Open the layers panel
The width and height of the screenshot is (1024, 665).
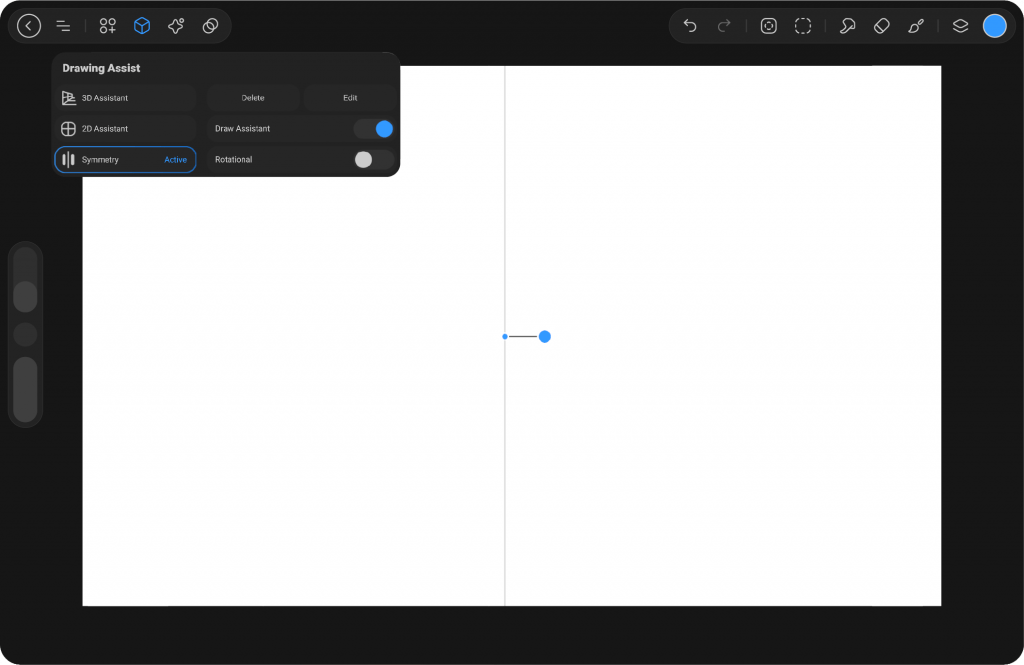(960, 26)
